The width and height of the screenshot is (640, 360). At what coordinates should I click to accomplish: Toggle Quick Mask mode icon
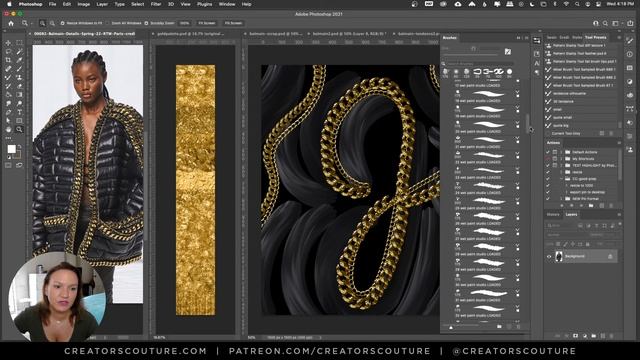click(x=8, y=165)
